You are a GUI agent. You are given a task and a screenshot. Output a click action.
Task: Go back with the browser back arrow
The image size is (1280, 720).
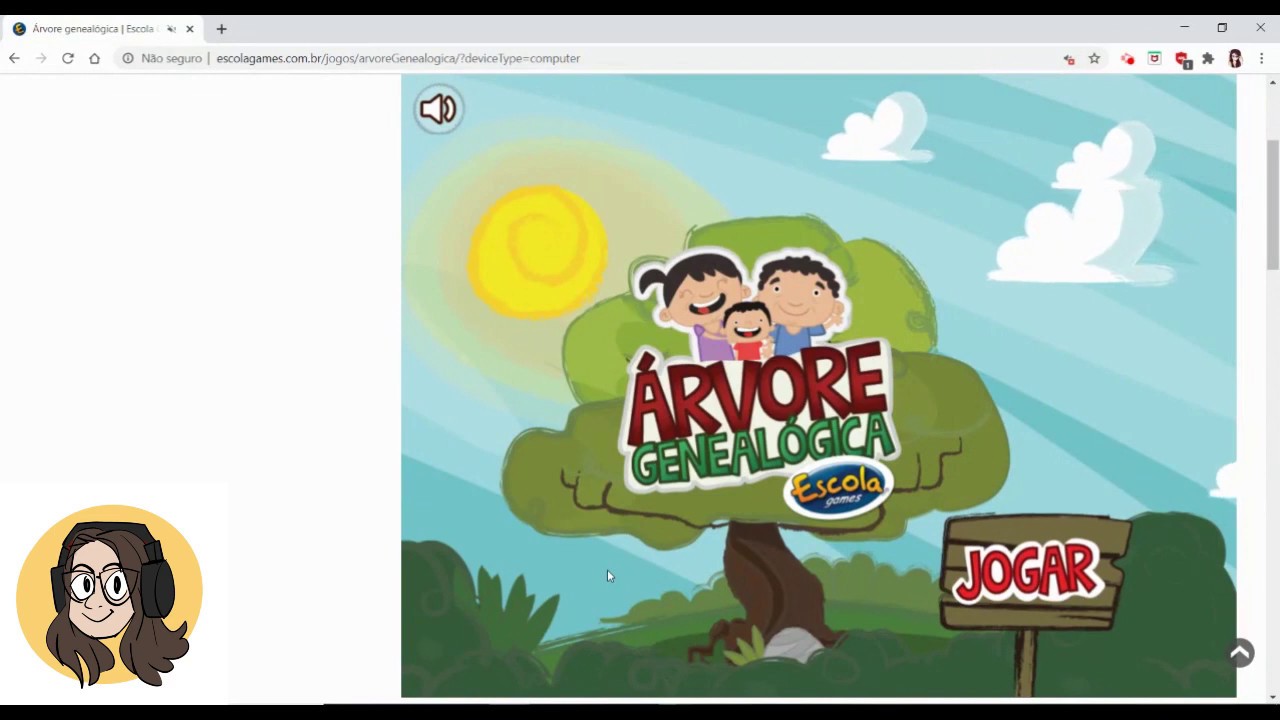[x=14, y=58]
